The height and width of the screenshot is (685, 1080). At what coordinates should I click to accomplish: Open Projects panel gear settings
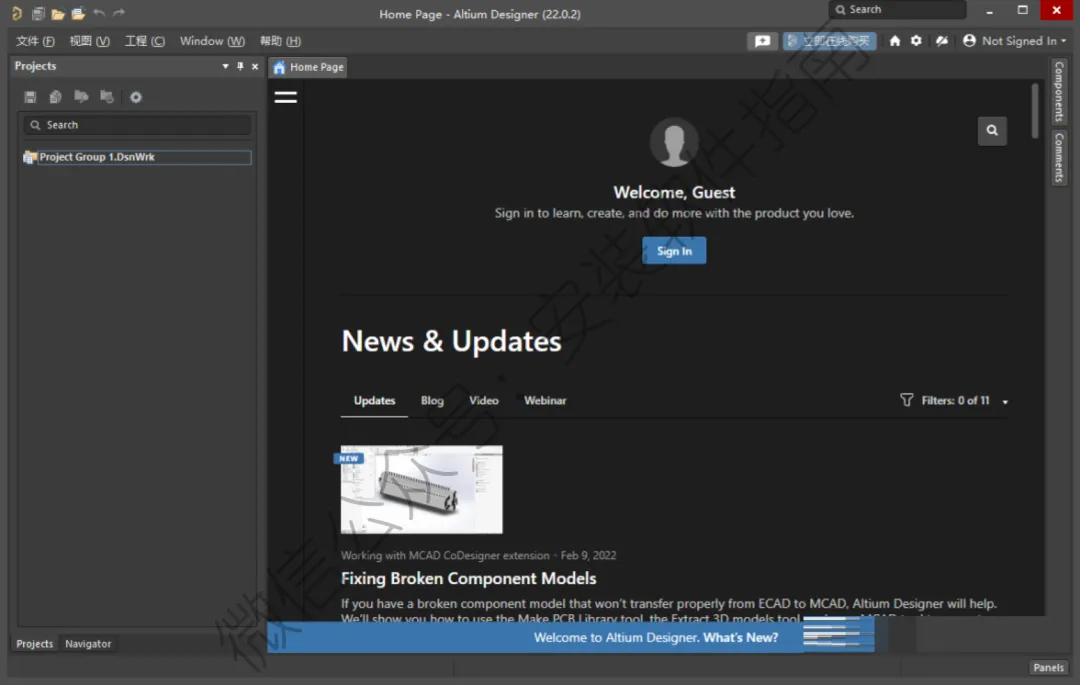(136, 97)
